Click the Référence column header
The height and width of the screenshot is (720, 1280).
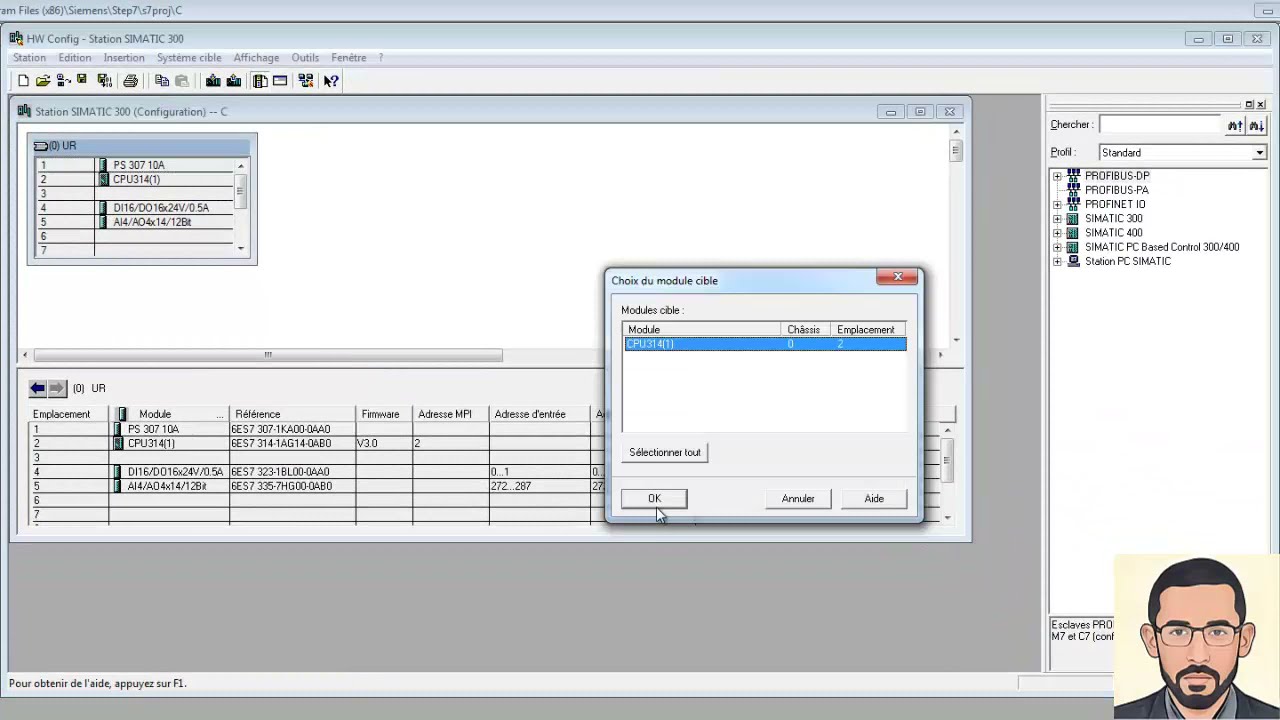point(292,414)
